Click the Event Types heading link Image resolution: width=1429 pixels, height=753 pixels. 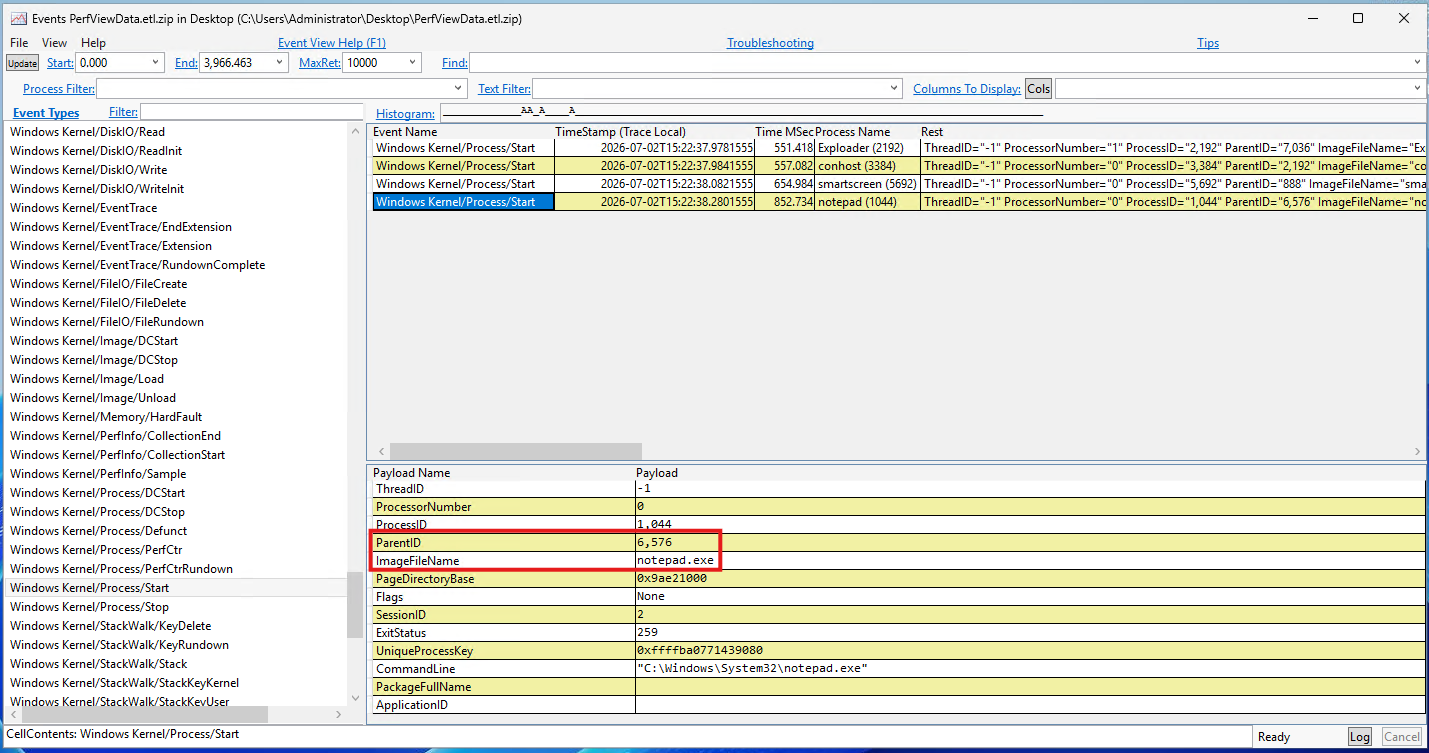pyautogui.click(x=46, y=113)
